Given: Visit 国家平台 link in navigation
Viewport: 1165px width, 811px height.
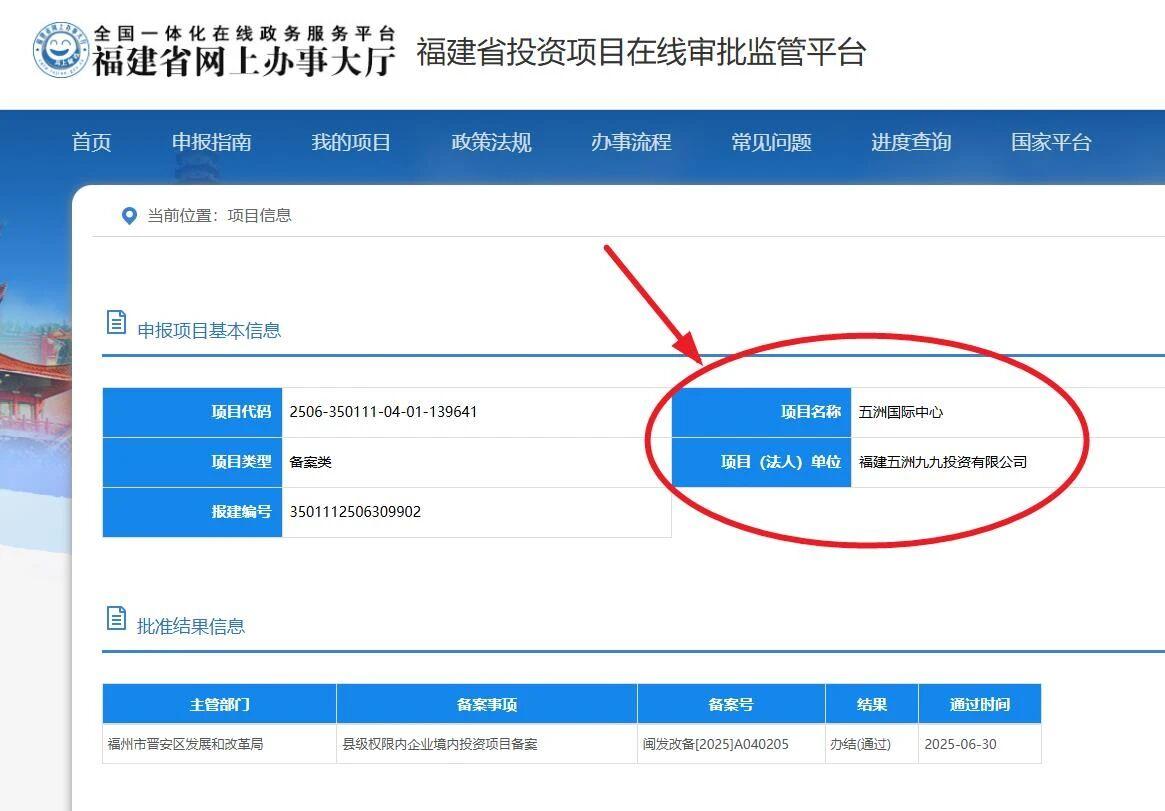Looking at the screenshot, I should pos(1051,142).
